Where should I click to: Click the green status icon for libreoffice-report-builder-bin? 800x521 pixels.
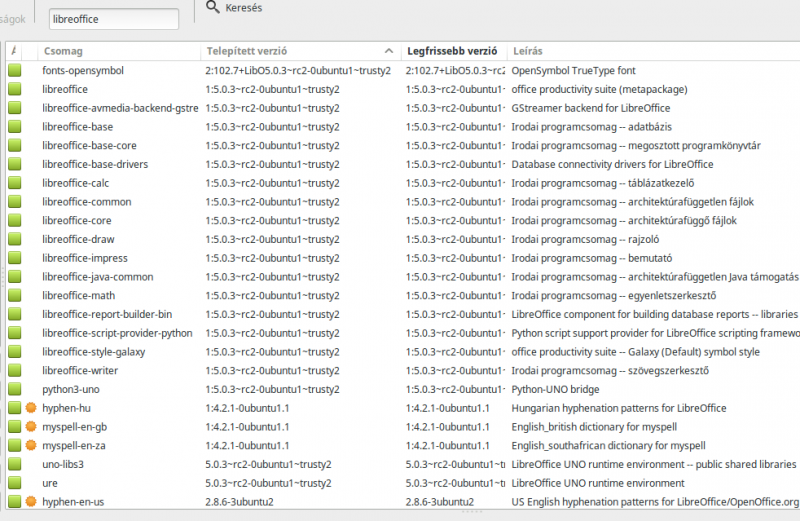[15, 314]
